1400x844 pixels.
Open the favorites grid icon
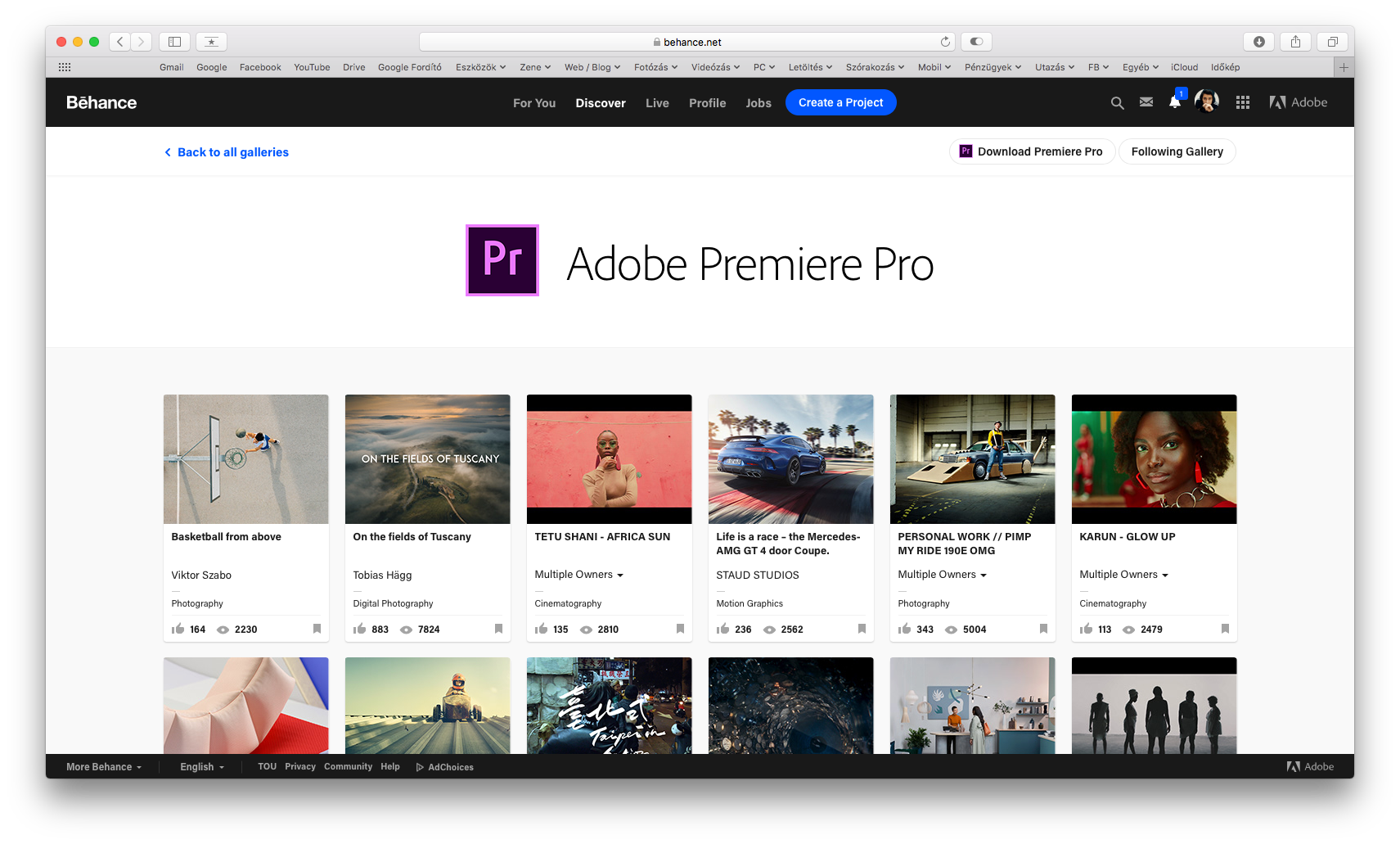[65, 67]
